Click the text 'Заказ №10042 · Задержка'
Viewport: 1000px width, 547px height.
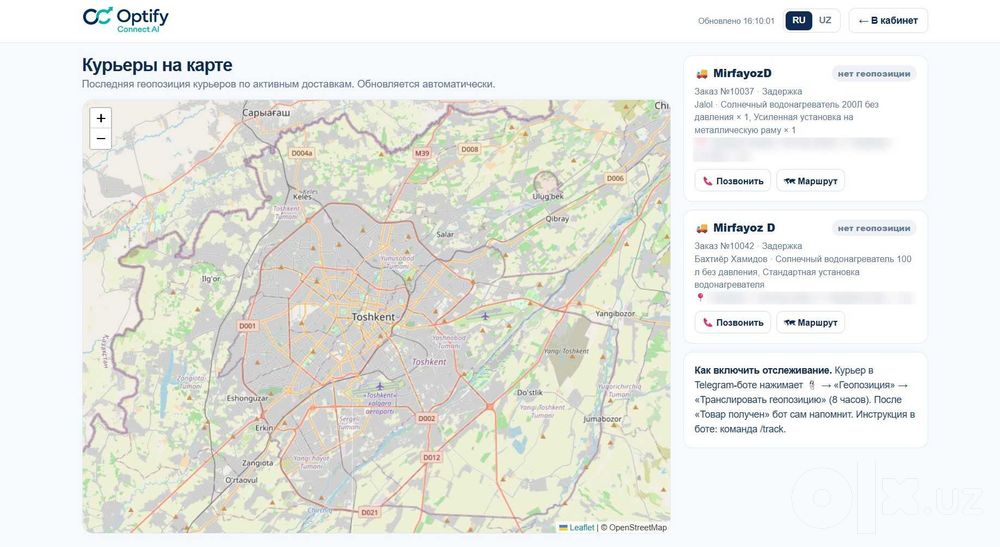[x=748, y=245]
